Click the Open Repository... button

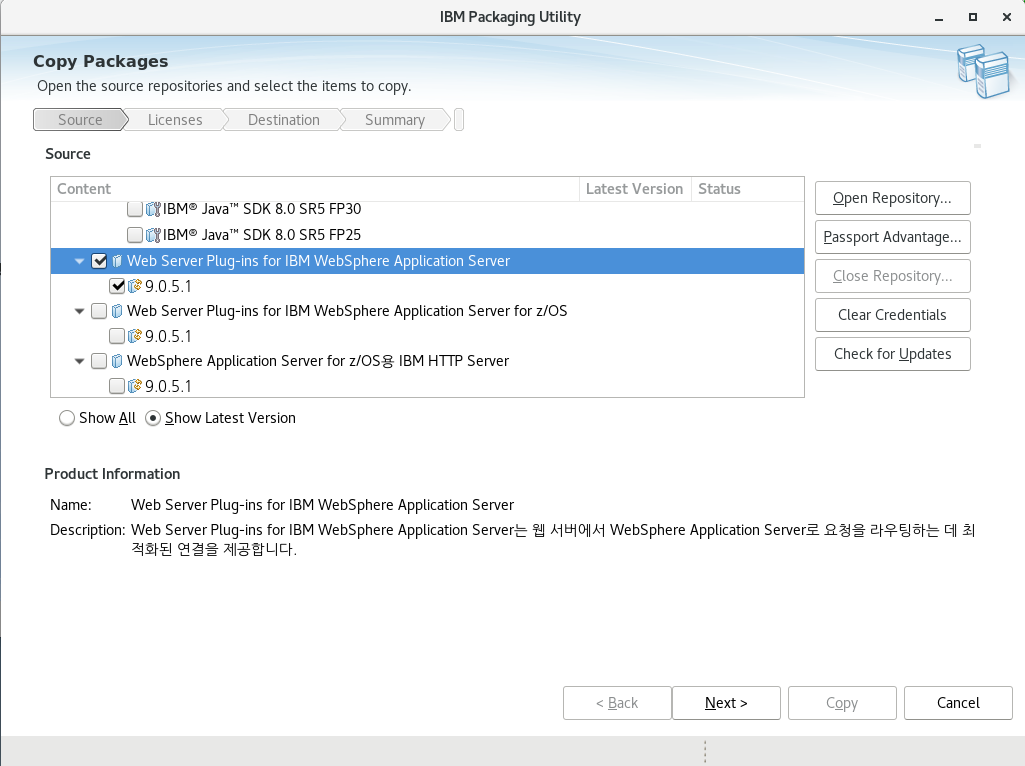click(x=892, y=198)
